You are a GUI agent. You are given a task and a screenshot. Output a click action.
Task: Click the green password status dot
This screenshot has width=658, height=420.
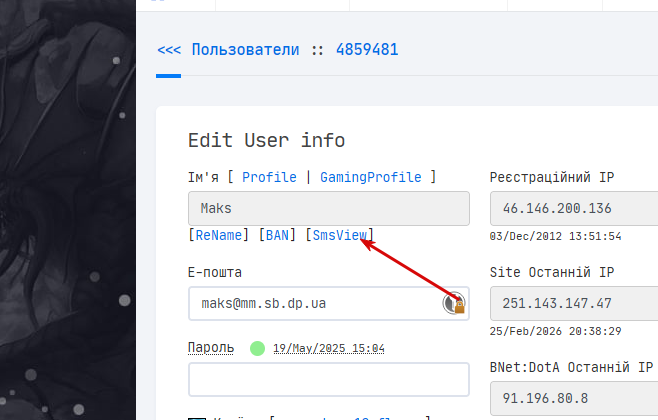point(257,348)
